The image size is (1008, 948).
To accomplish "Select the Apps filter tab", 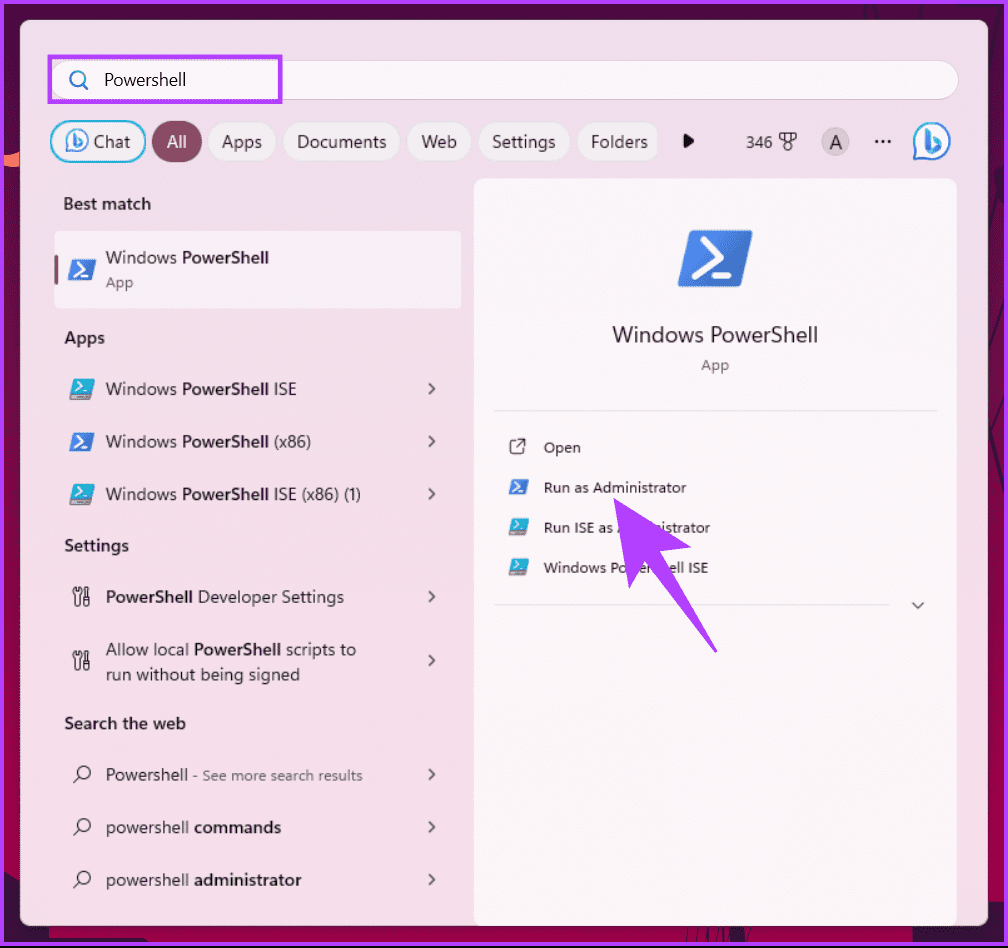I will (242, 141).
